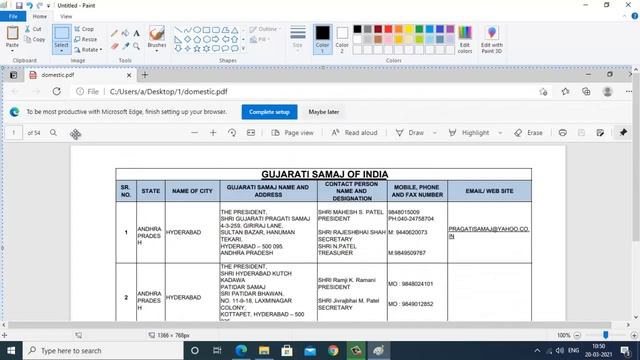Click the Page view button
This screenshot has height=360, width=640.
click(x=292, y=133)
